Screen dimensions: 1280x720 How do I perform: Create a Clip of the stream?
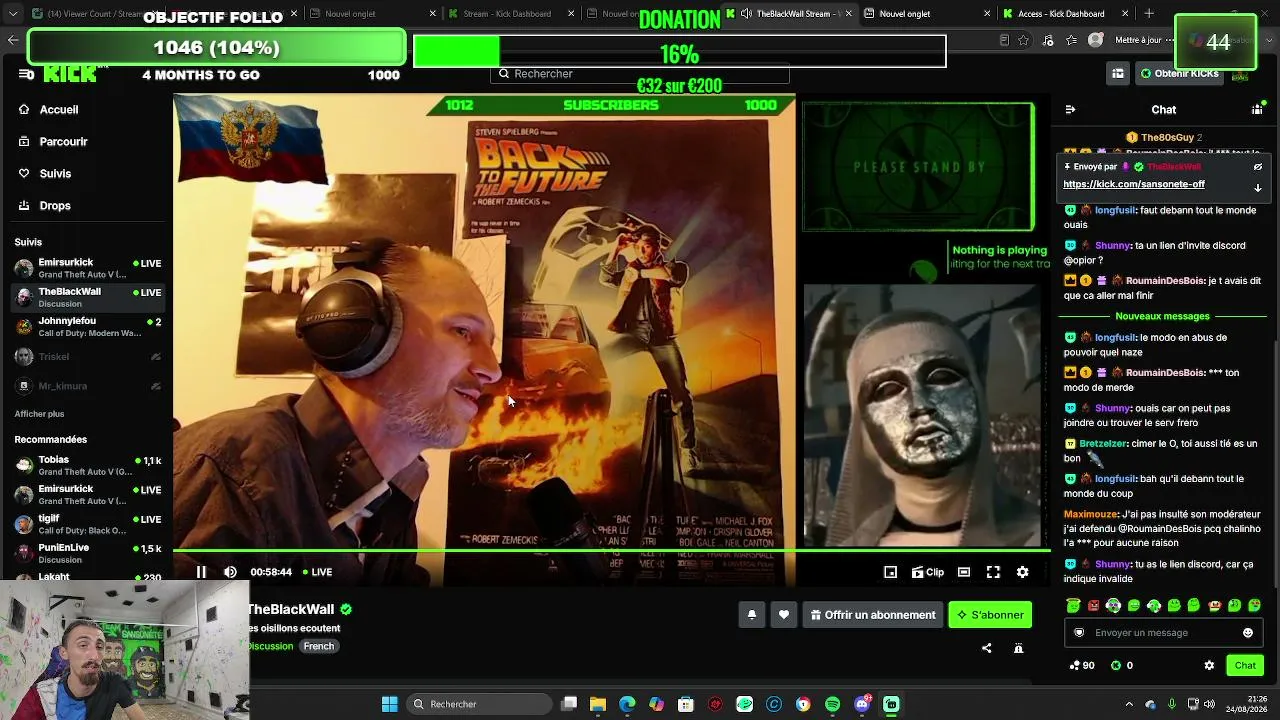(x=927, y=572)
